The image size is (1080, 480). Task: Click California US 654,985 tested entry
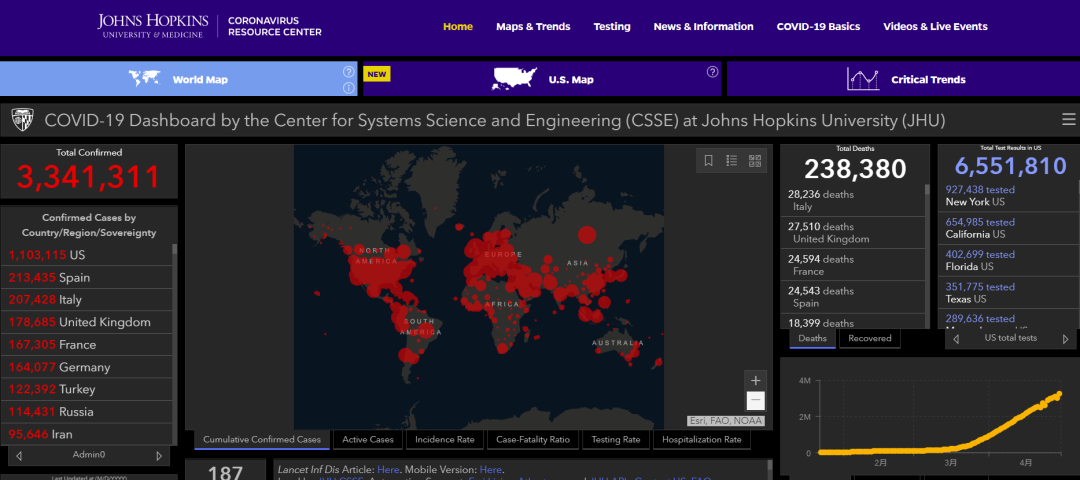[x=1008, y=228]
